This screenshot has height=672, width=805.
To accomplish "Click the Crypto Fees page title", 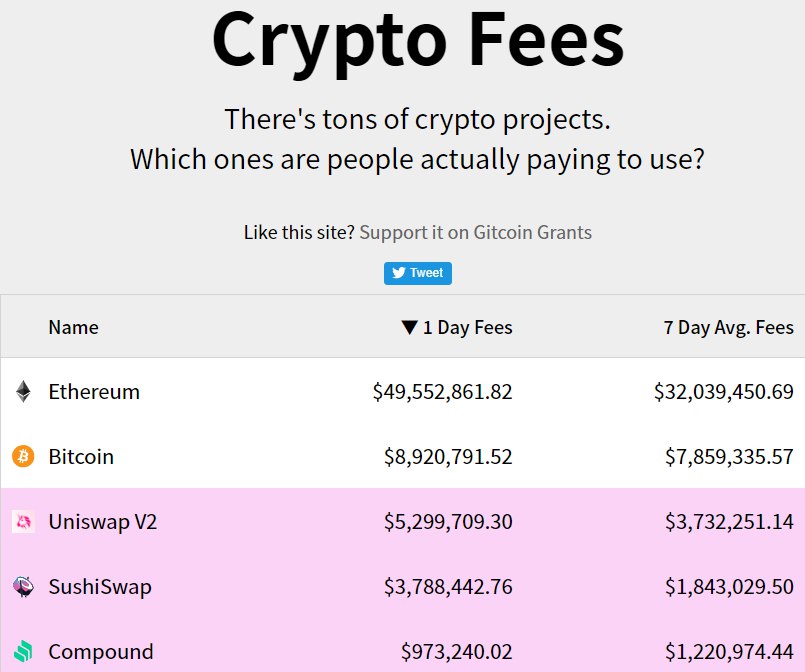I will (x=418, y=41).
